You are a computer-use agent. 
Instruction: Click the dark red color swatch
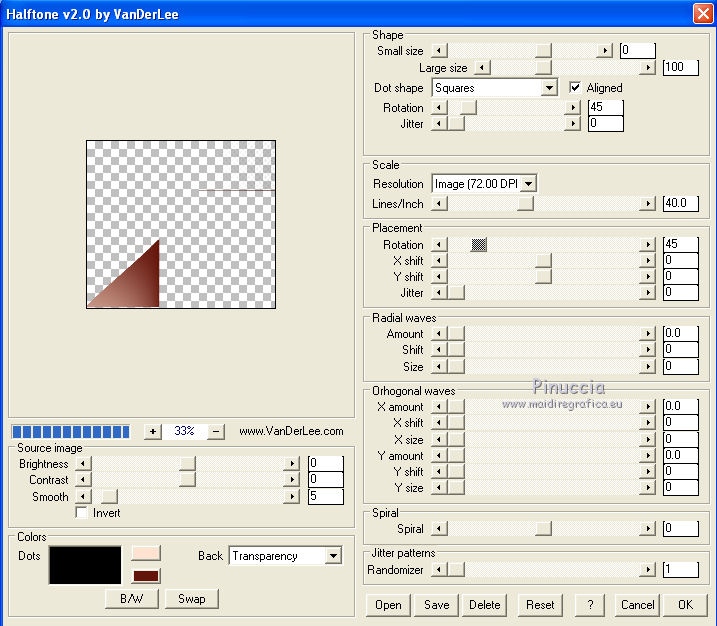tap(146, 576)
